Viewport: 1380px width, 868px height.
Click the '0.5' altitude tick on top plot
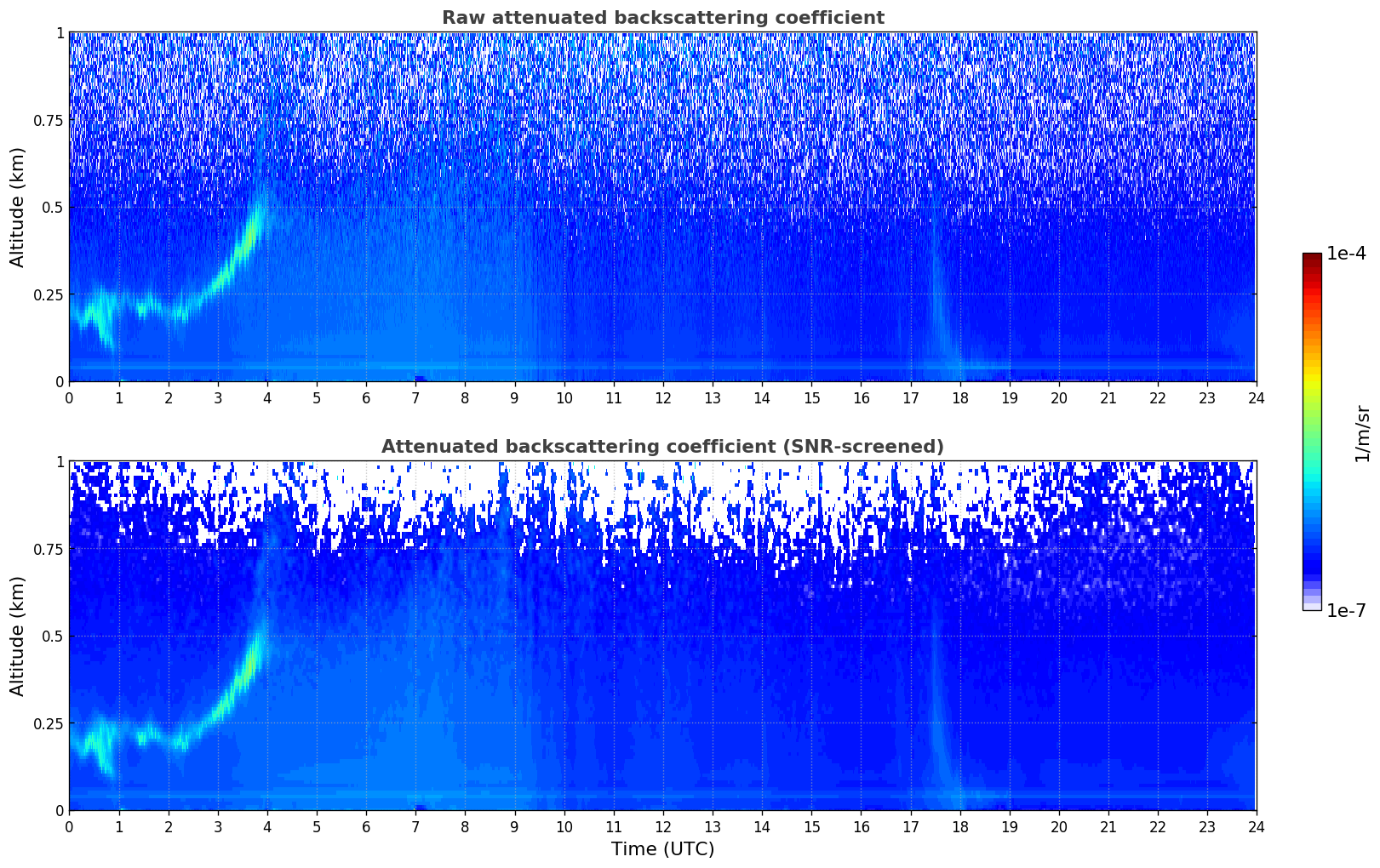[x=53, y=208]
